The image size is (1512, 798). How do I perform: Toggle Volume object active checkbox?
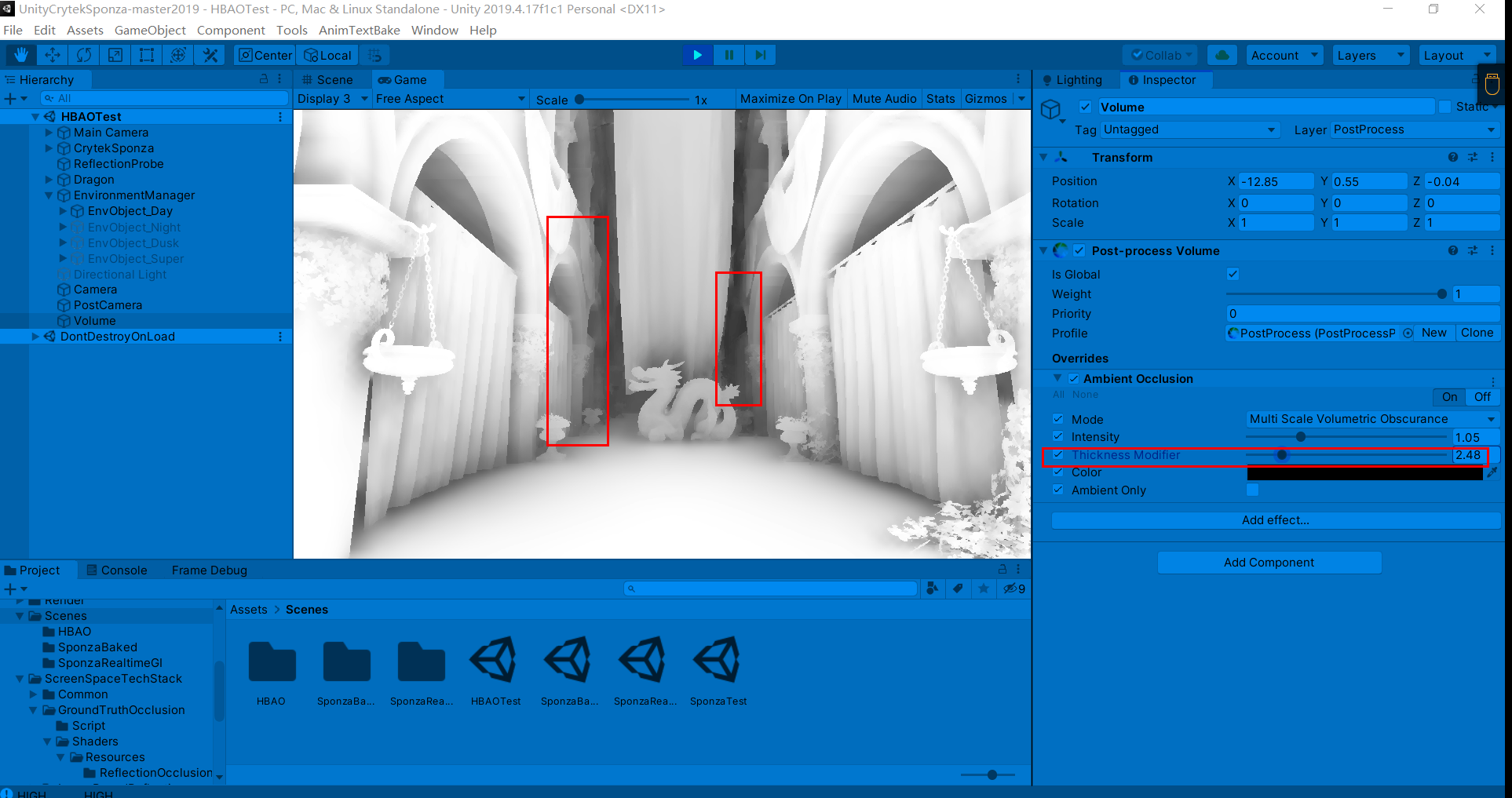coord(1085,107)
